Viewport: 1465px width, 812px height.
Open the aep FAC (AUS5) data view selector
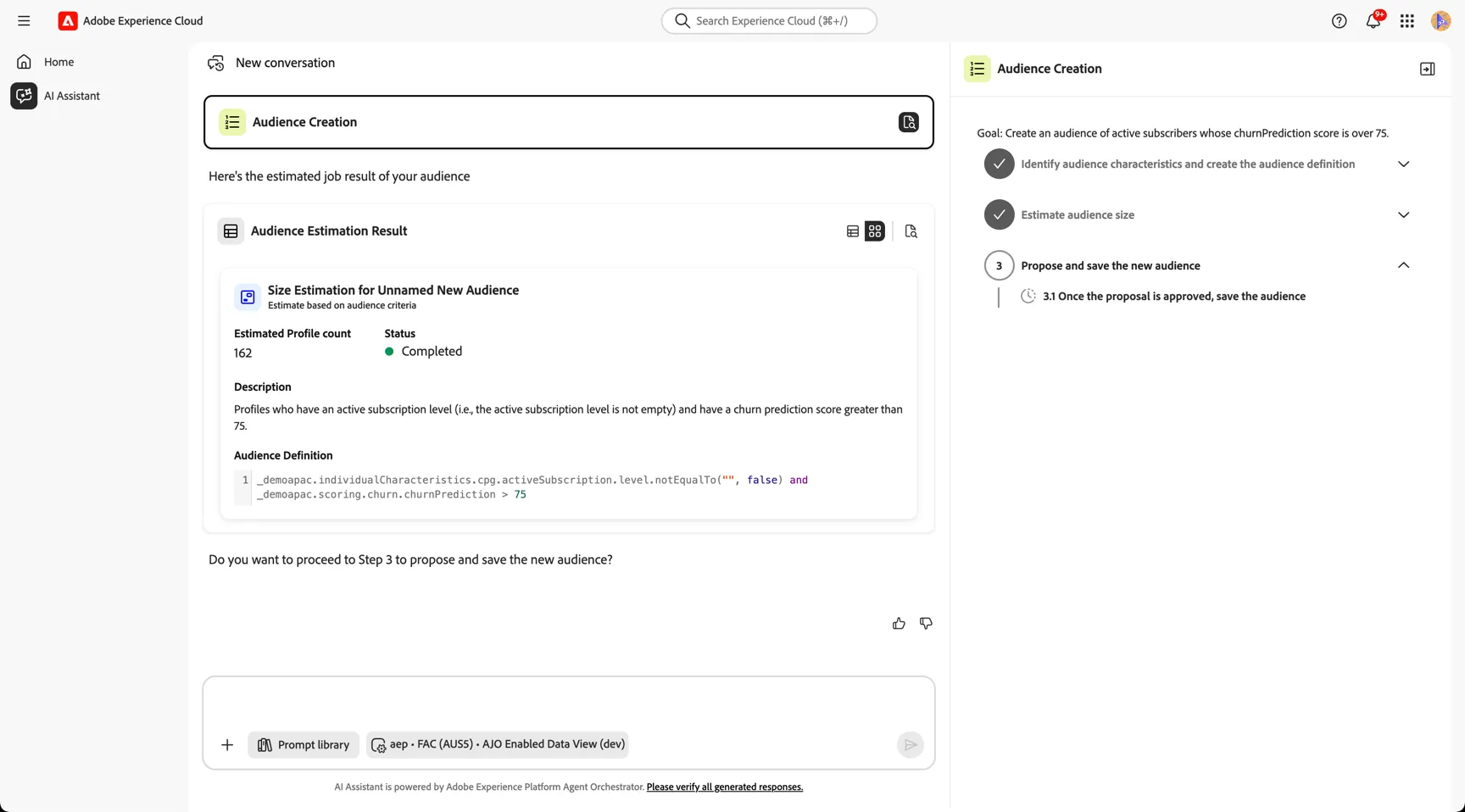pos(498,744)
